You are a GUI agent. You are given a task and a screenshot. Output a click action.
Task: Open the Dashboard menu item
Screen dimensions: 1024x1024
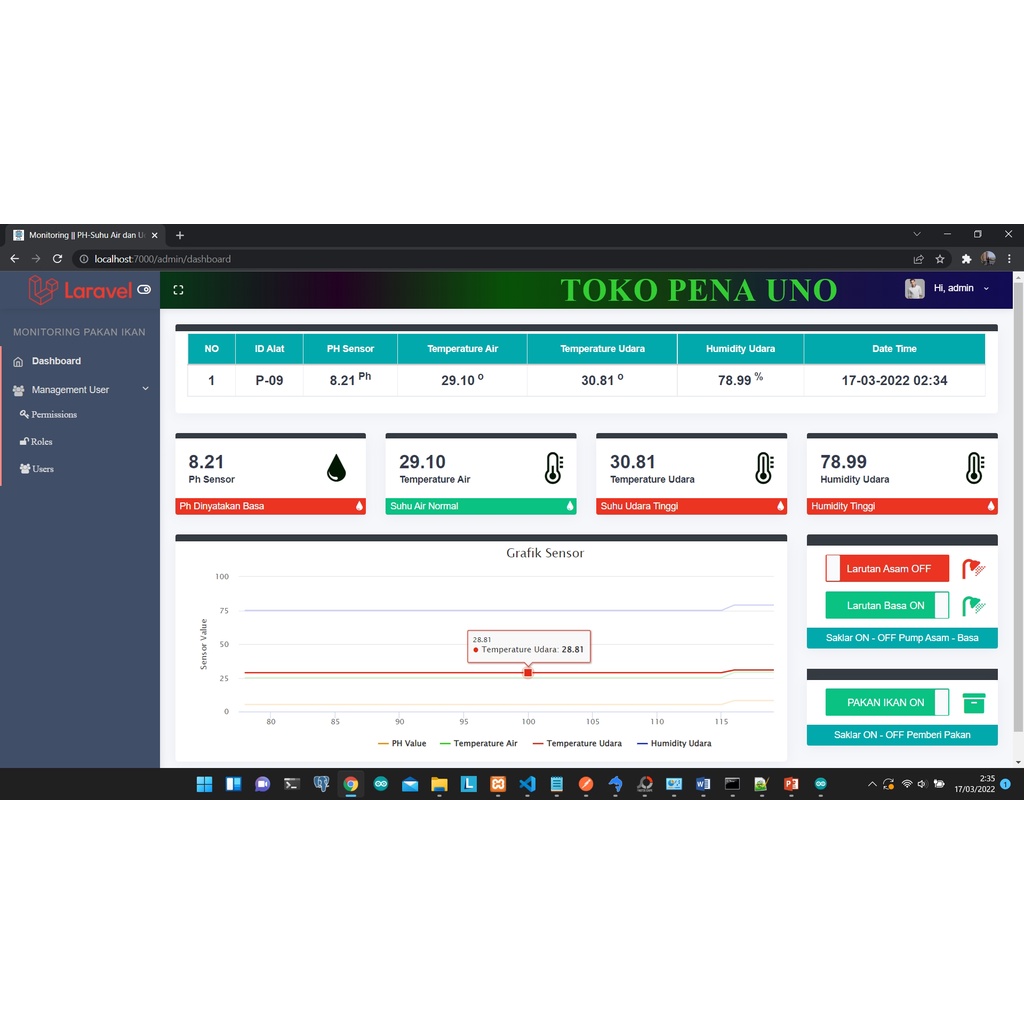(56, 361)
